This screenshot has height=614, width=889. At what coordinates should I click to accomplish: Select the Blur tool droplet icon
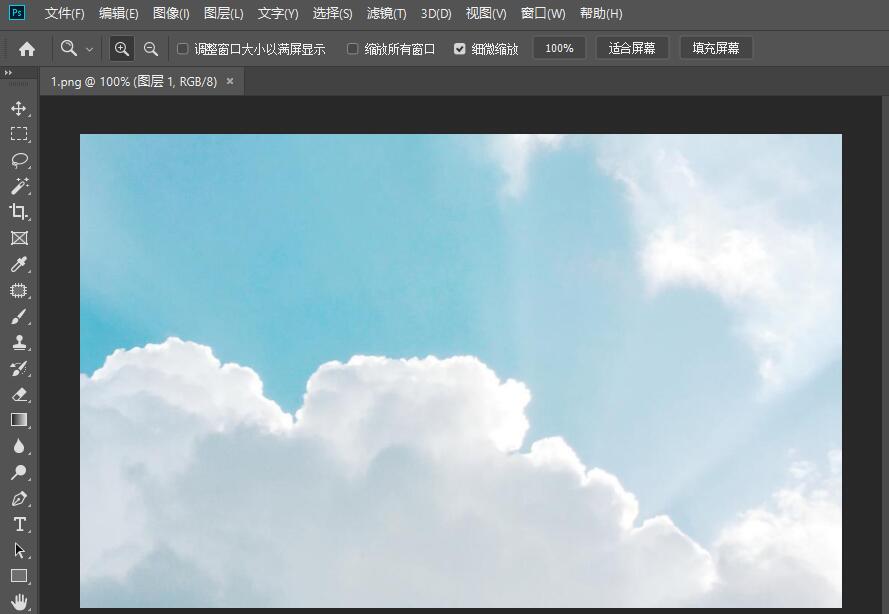tap(19, 447)
